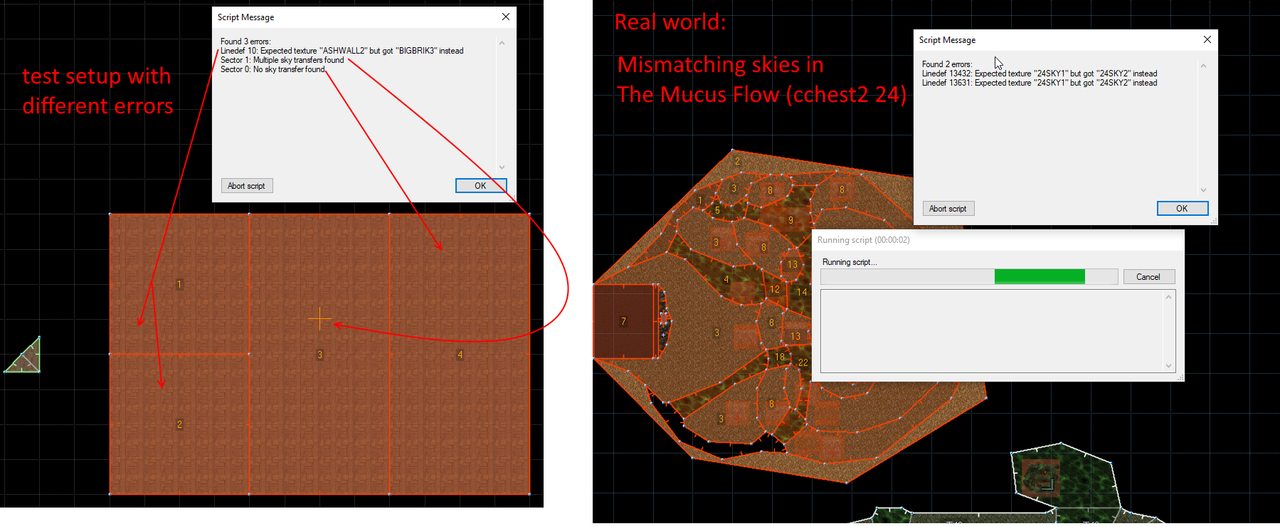Select the small green triangle sector at left

coord(27,359)
